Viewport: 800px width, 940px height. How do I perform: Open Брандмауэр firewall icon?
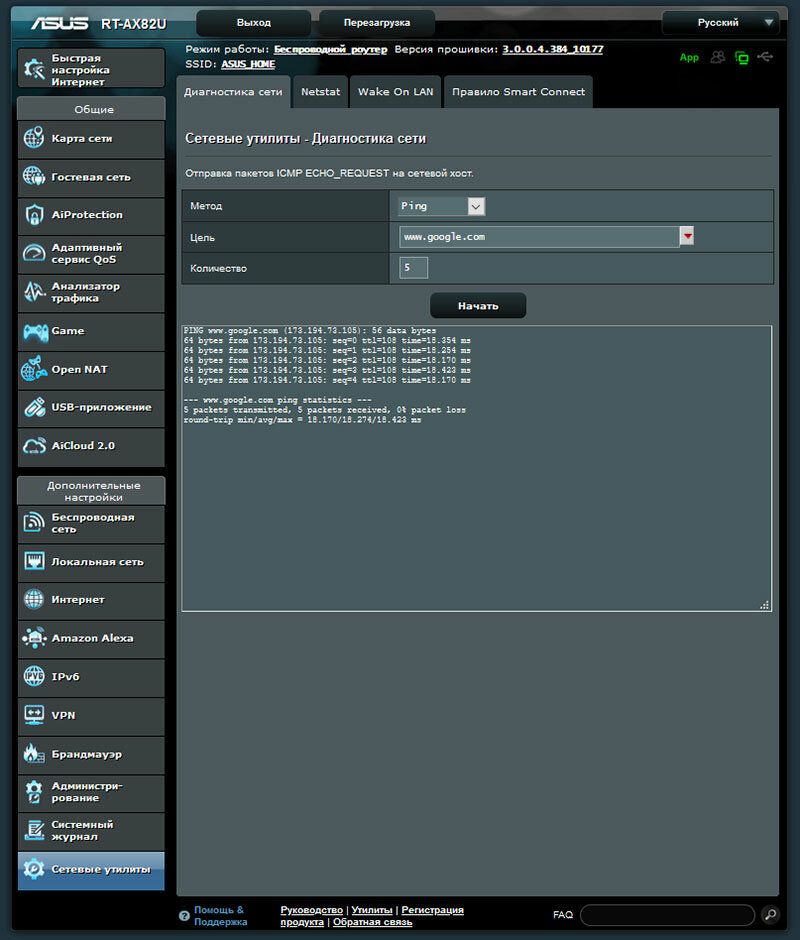[x=34, y=753]
